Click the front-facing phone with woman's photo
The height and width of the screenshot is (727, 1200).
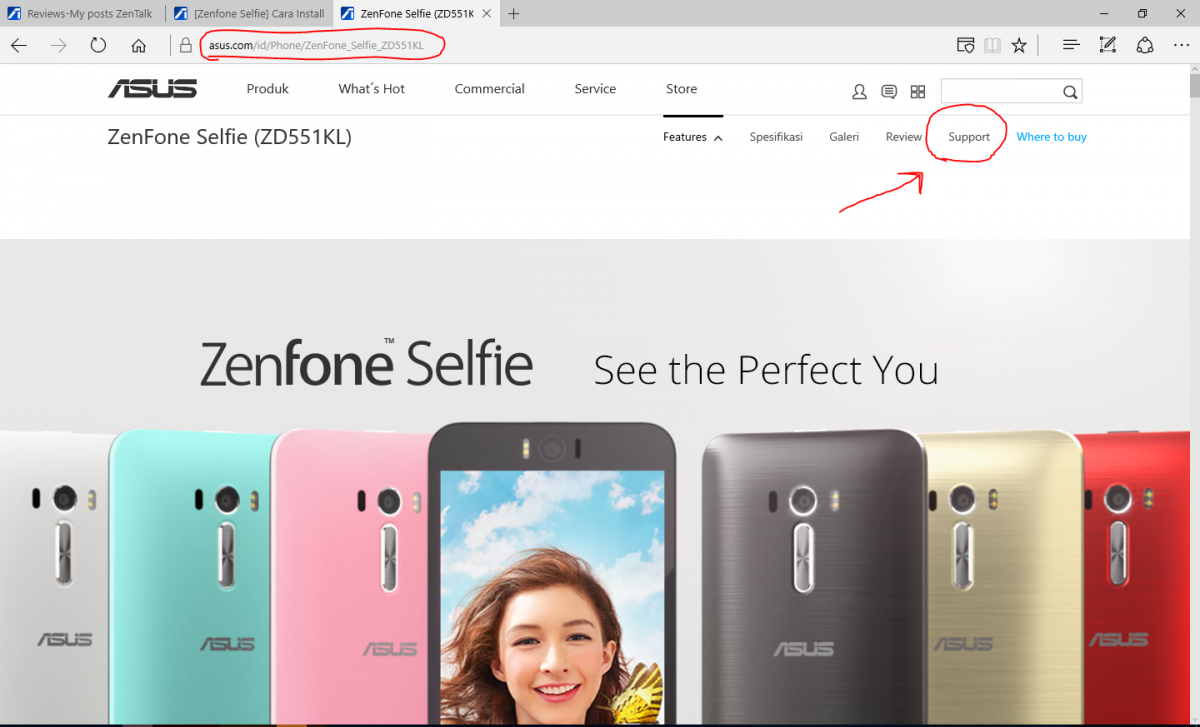coord(553,575)
